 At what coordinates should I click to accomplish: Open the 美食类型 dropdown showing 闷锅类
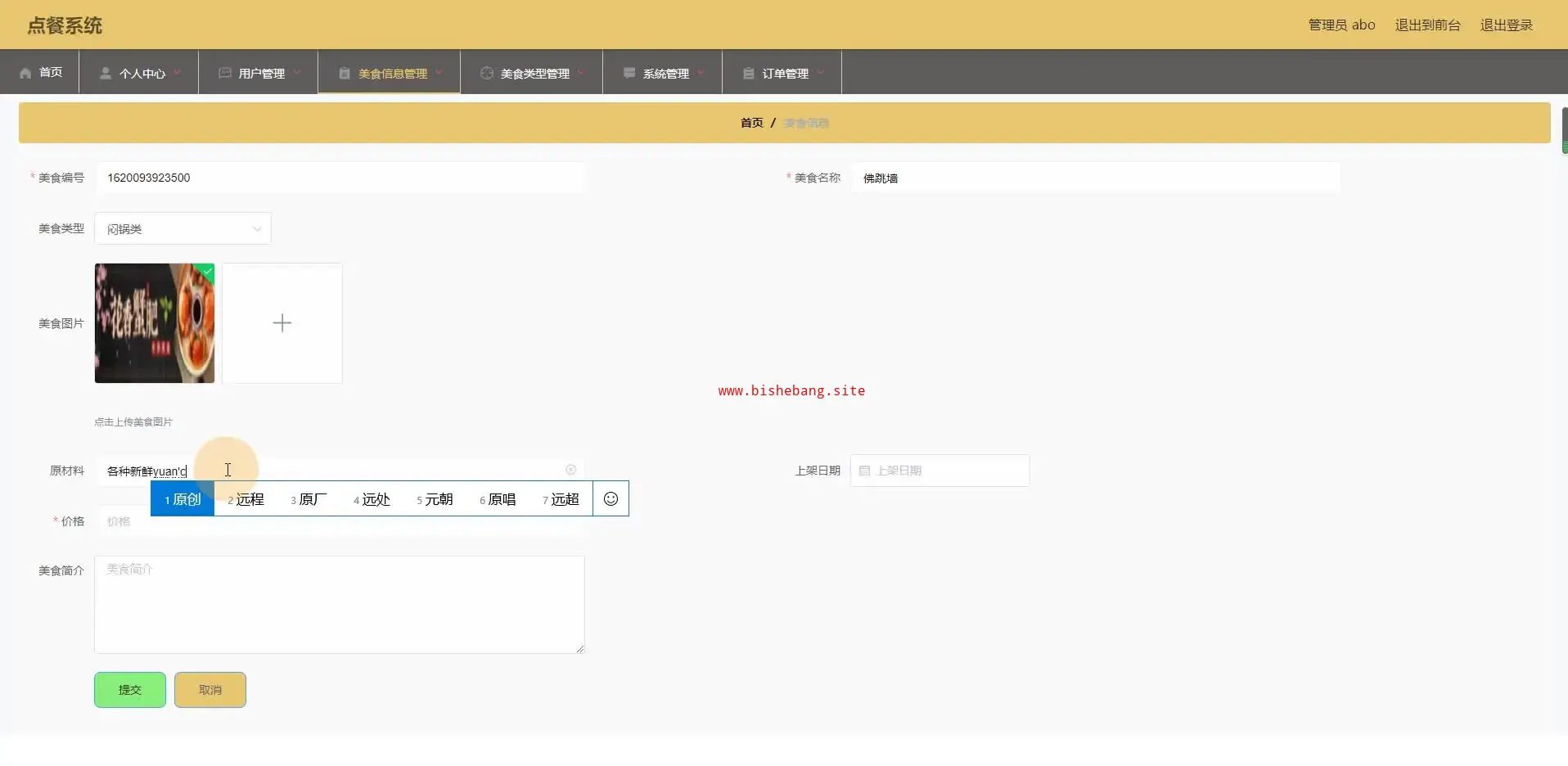(182, 229)
